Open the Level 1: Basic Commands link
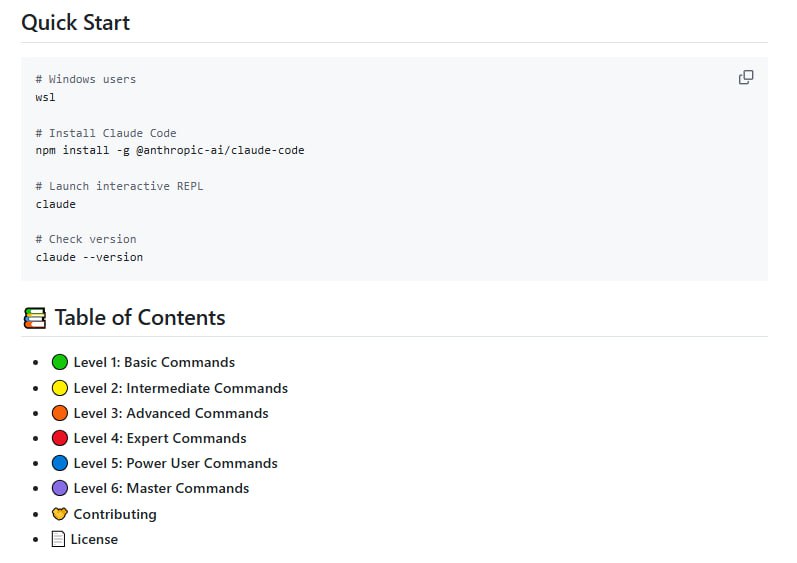The image size is (797, 563). tap(154, 362)
